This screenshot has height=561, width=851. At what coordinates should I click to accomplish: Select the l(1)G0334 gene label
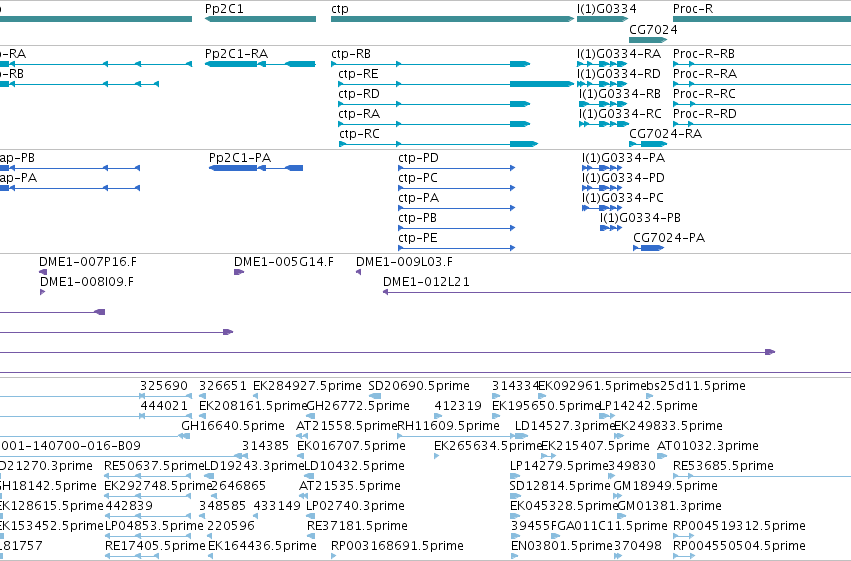(x=606, y=9)
